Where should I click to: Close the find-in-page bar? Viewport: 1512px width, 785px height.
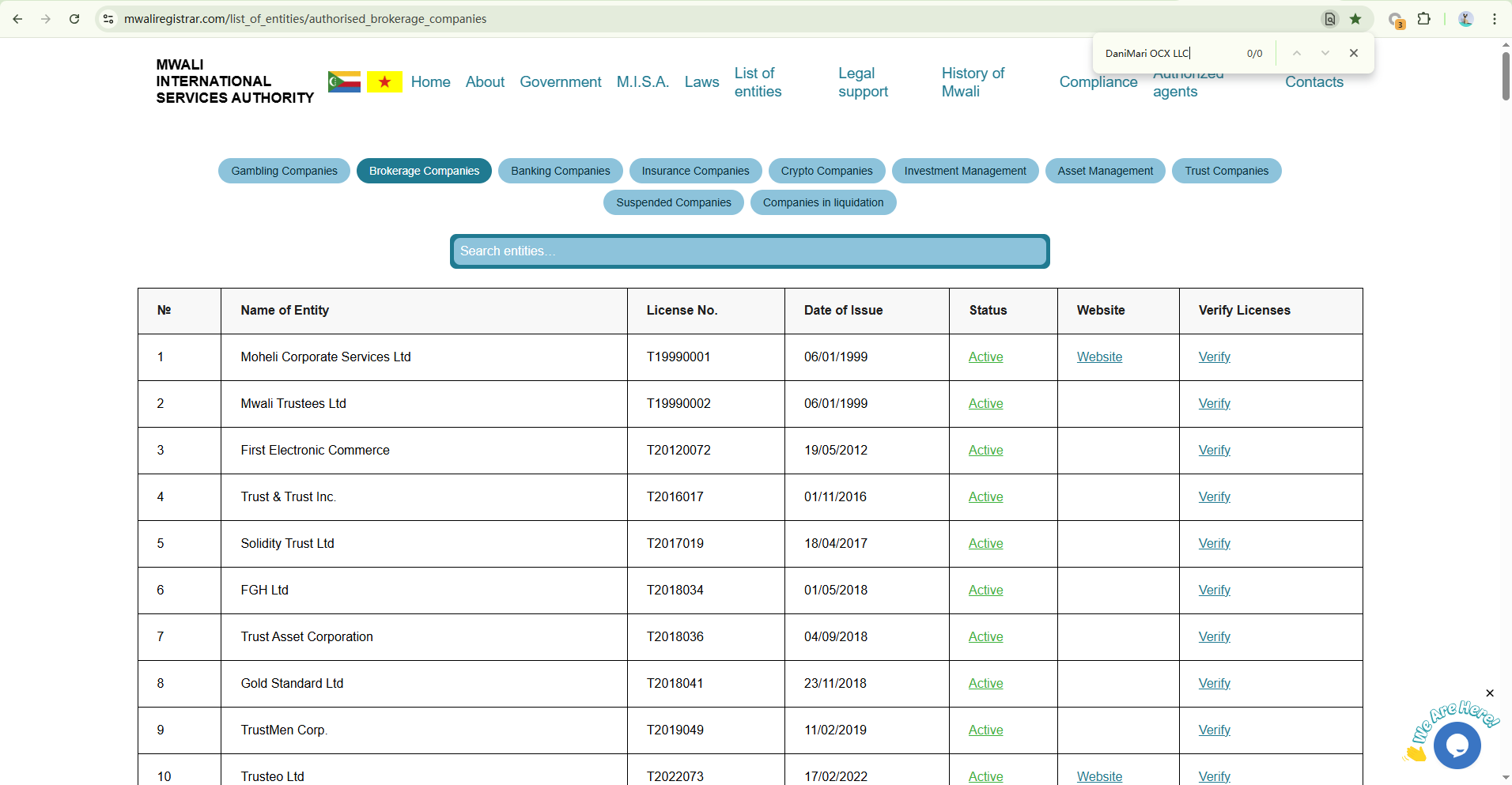(1354, 53)
